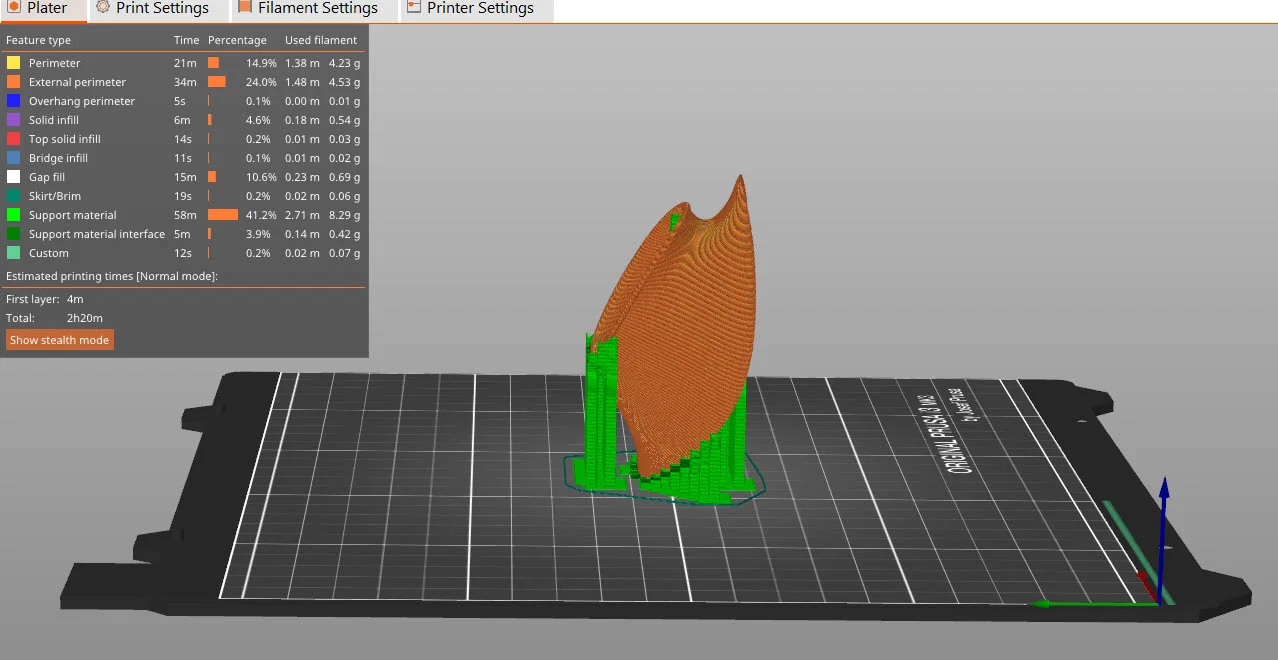
Task: Click the Time column header
Action: pos(186,40)
